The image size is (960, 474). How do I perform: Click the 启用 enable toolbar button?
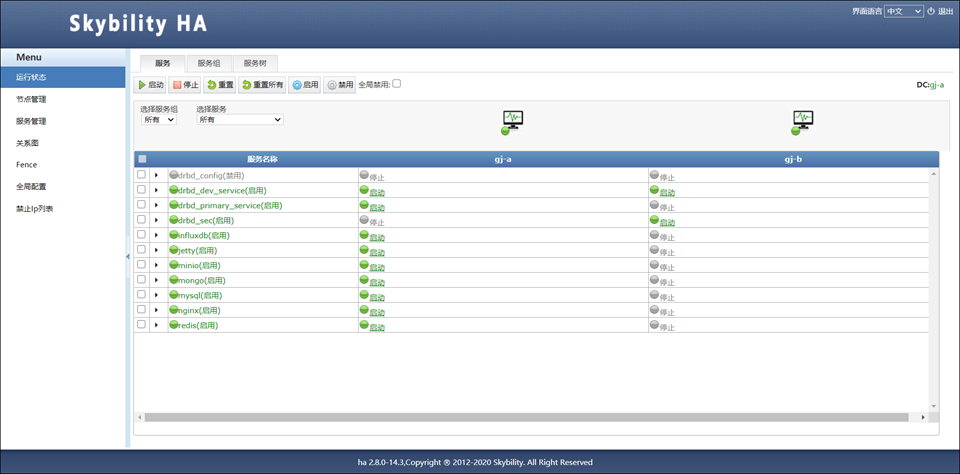(305, 85)
